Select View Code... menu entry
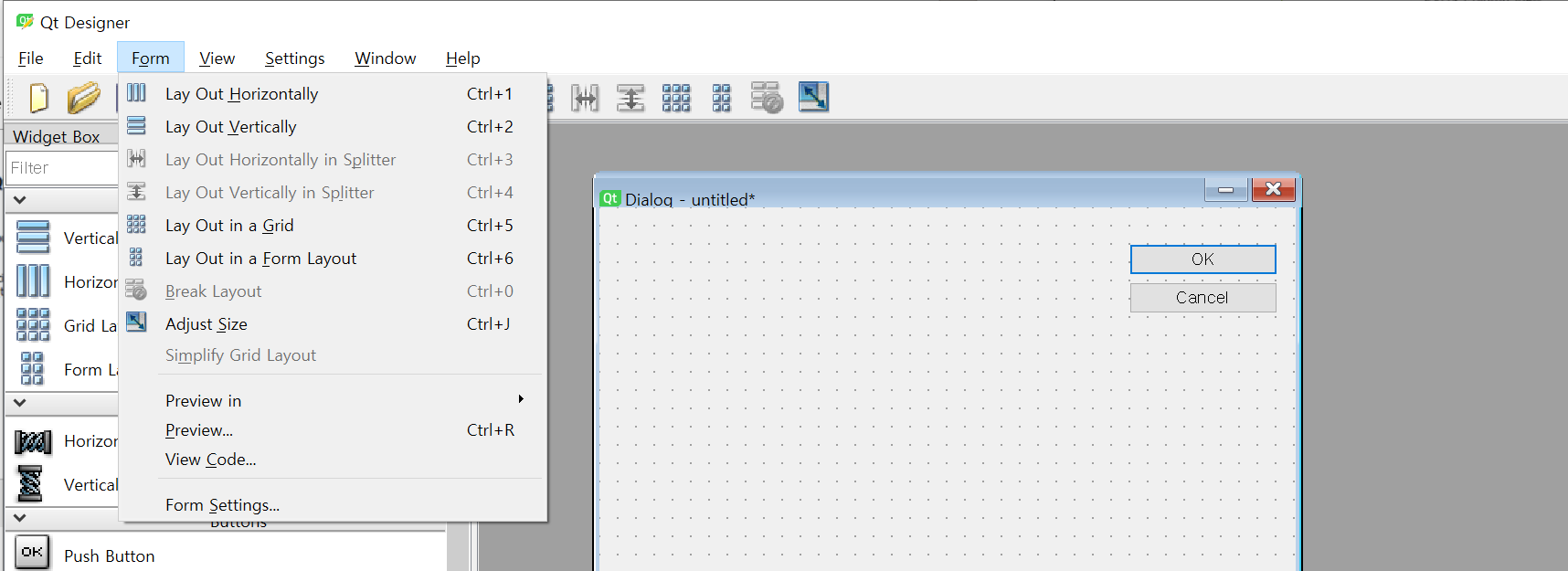 pyautogui.click(x=211, y=460)
